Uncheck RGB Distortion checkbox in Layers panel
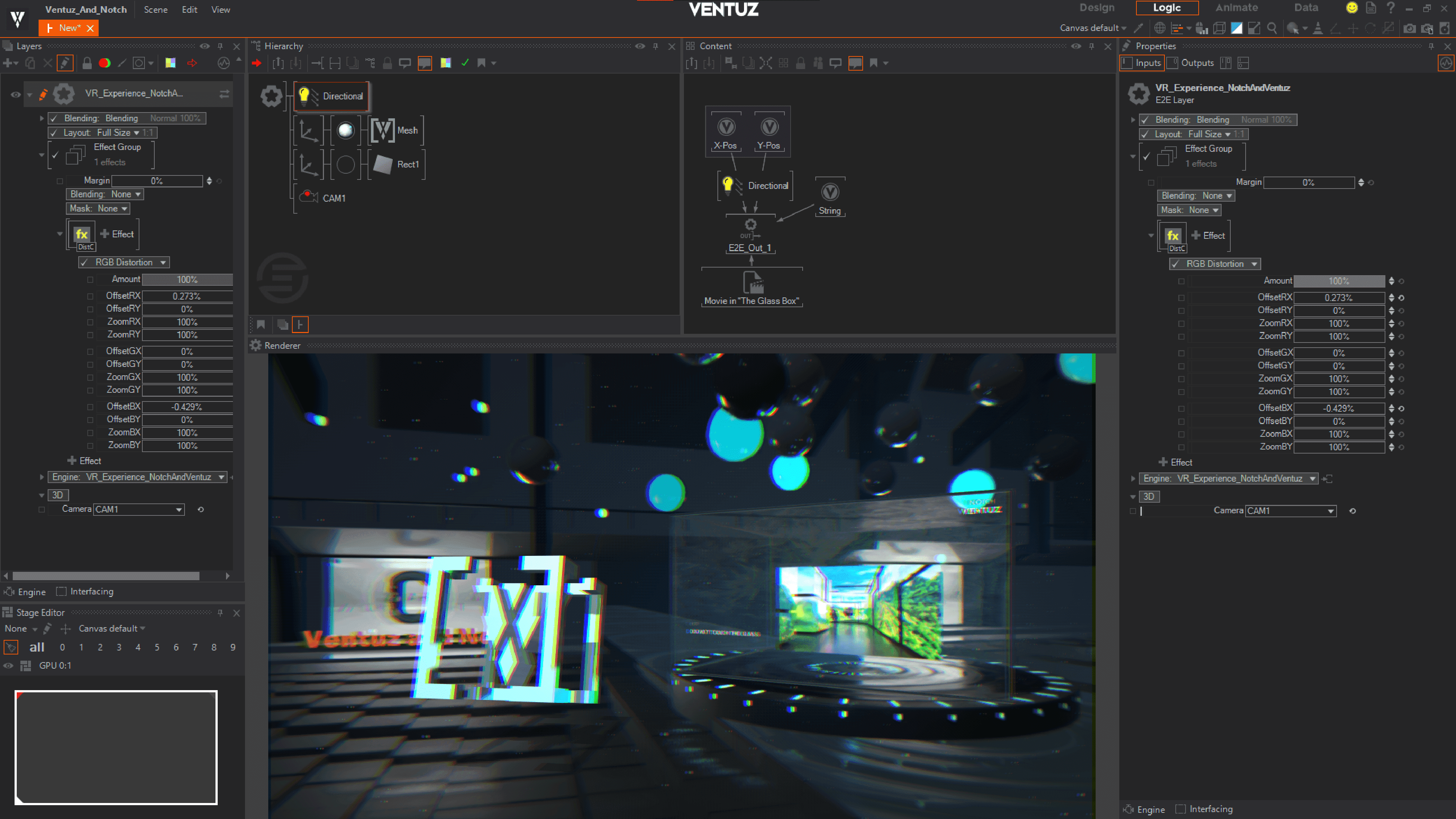1456x819 pixels. point(84,262)
